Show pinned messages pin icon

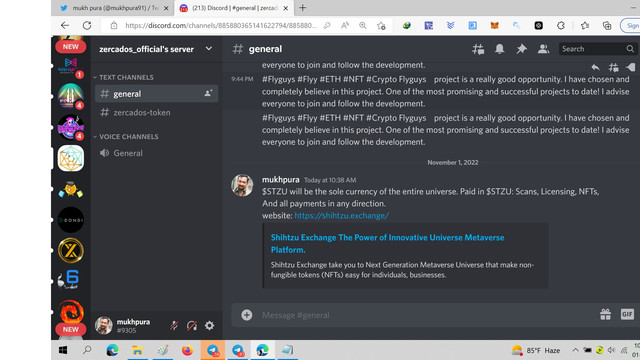click(521, 49)
